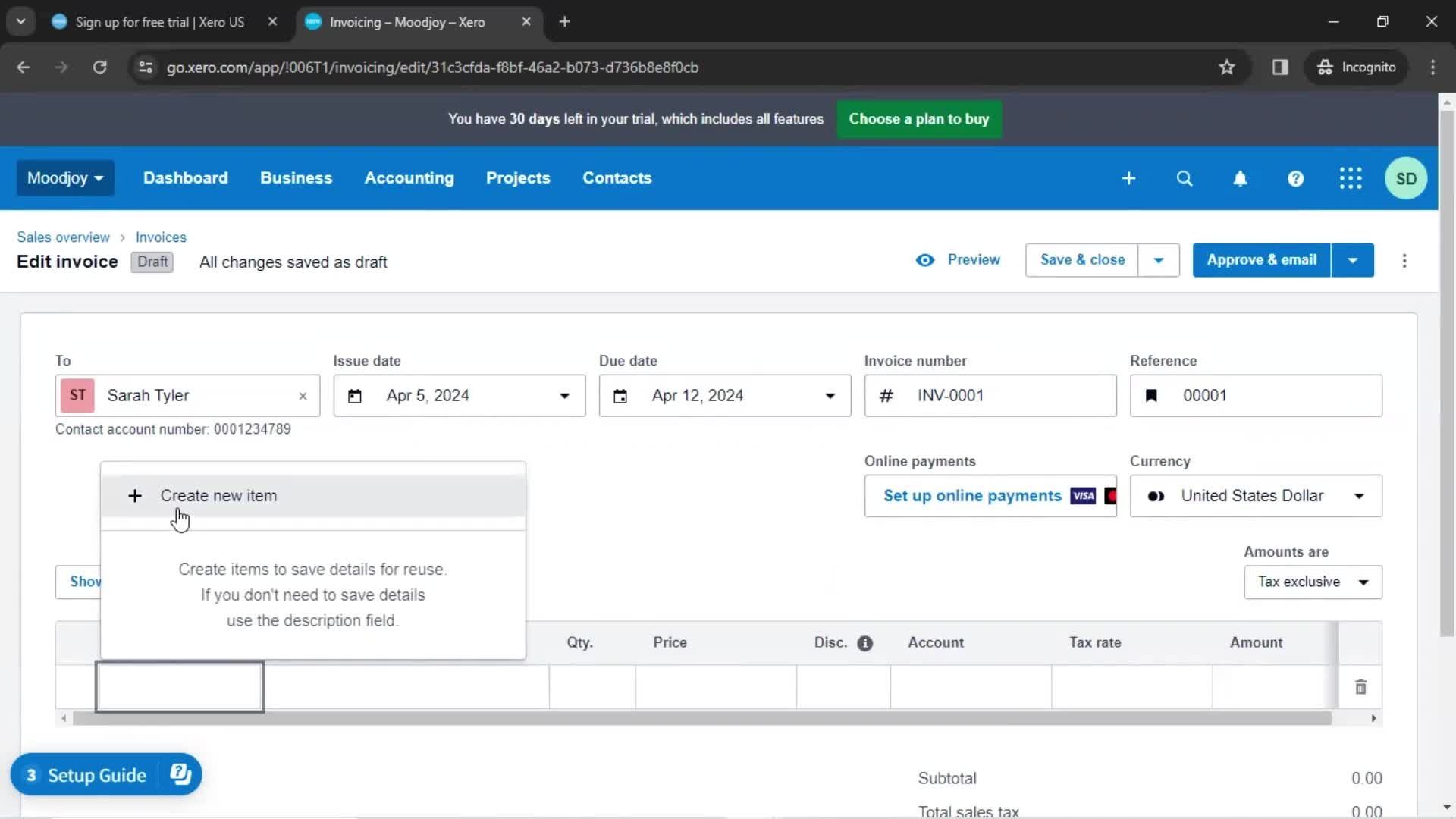This screenshot has width=1456, height=819.
Task: Click the line item Account cell
Action: point(971,687)
